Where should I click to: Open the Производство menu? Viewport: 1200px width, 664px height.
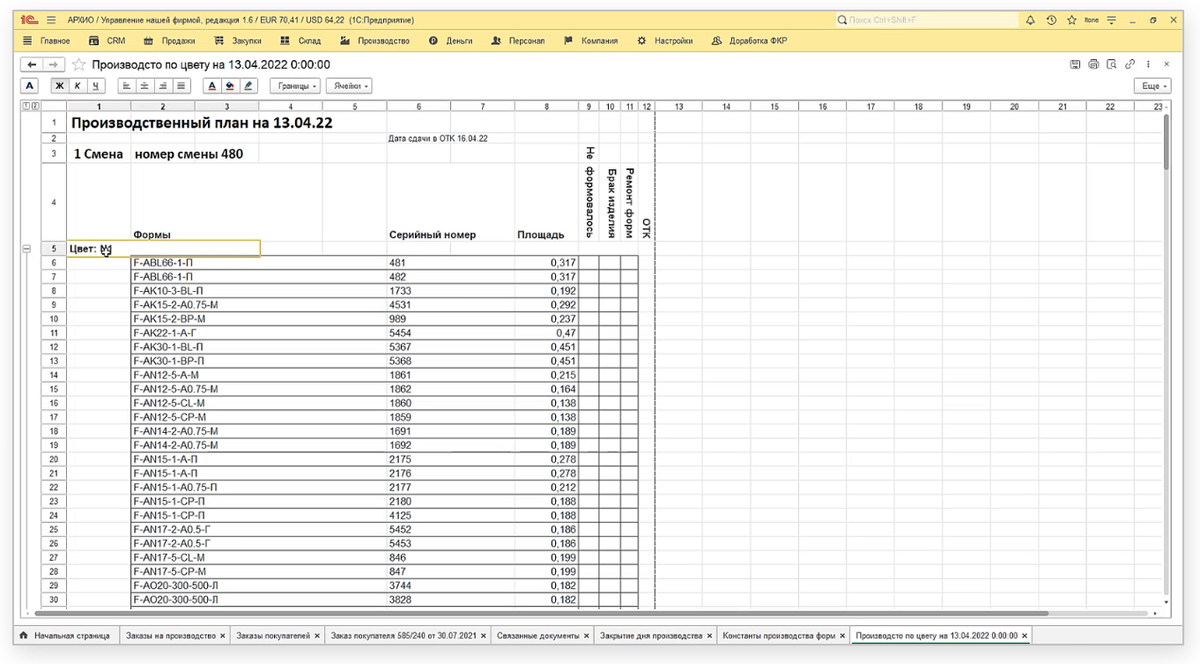376,41
